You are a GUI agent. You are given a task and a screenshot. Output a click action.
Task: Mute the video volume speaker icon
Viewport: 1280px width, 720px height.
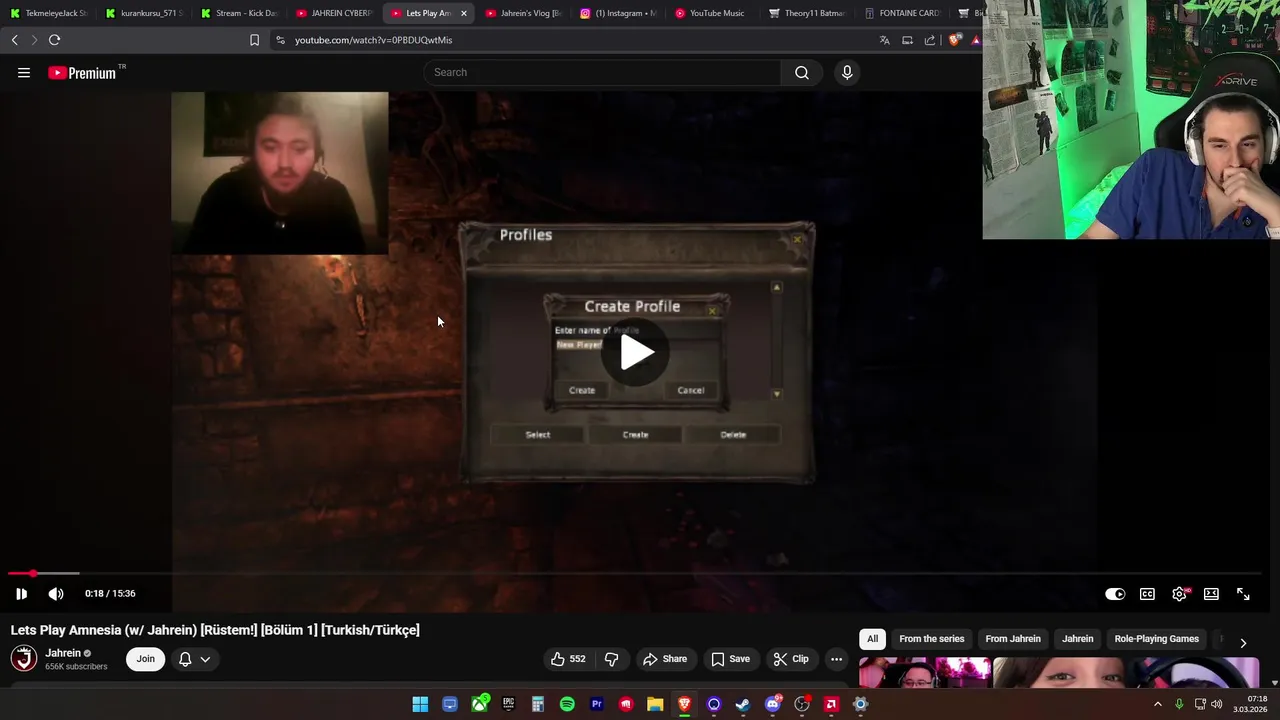pos(56,594)
